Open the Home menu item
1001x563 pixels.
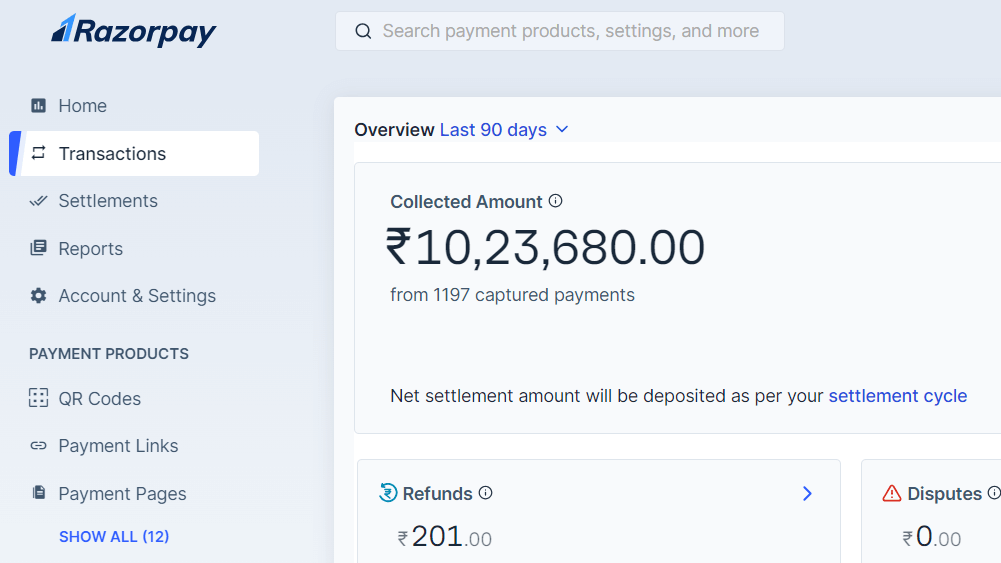(82, 106)
